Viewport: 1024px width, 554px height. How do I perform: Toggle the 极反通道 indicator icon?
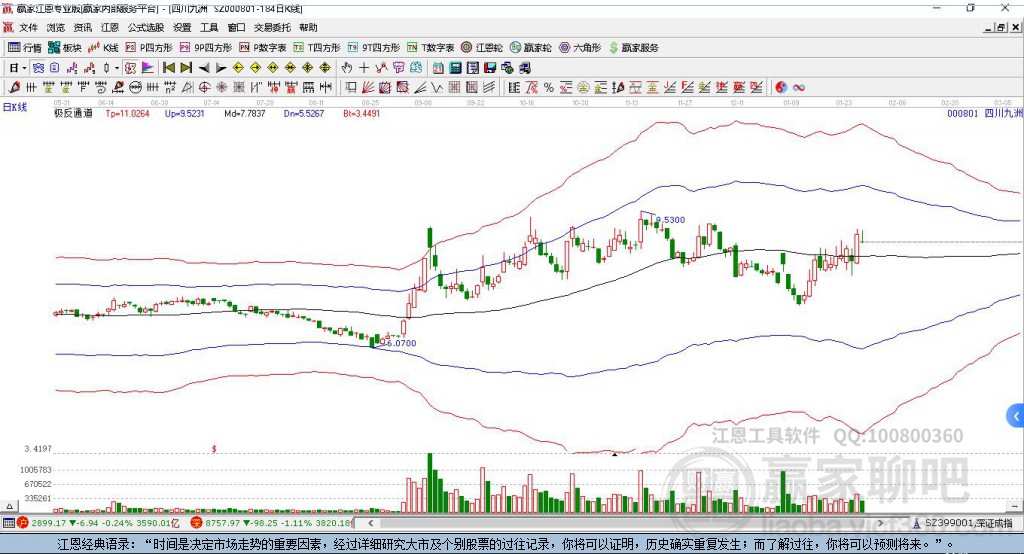131,68
